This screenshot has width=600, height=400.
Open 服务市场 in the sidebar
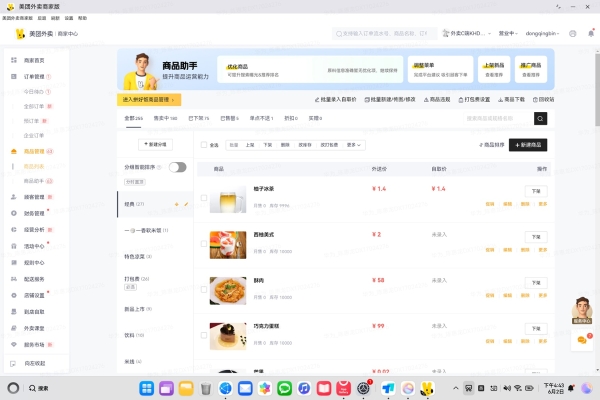tap(34, 344)
